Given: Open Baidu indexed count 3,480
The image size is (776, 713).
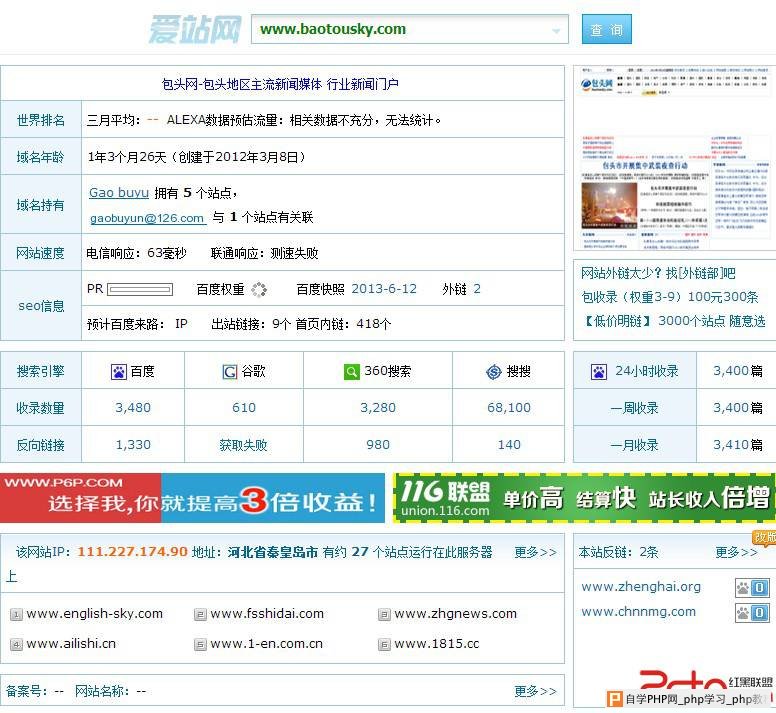Looking at the screenshot, I should (133, 408).
